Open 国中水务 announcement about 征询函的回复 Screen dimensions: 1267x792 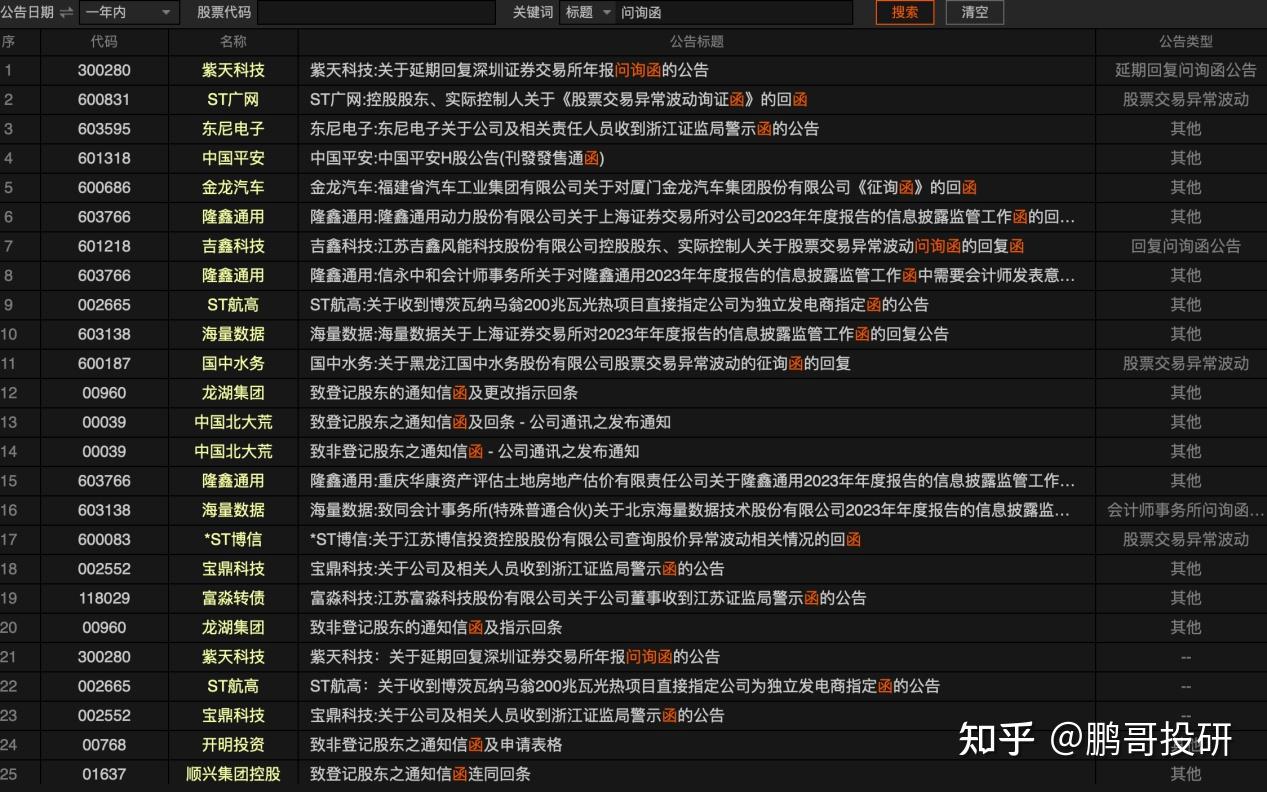(x=580, y=363)
